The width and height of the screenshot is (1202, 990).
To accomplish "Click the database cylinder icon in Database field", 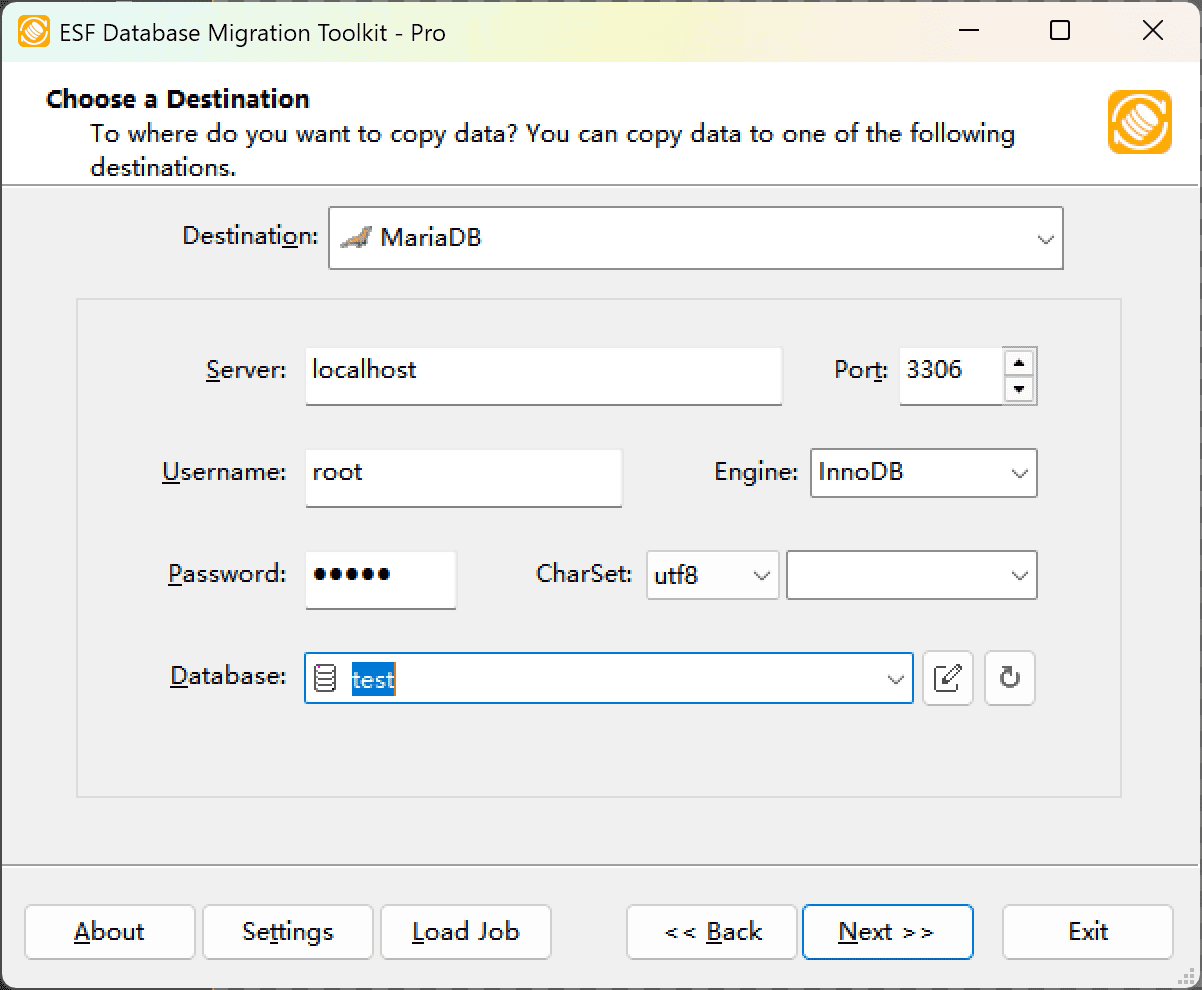I will pos(325,678).
